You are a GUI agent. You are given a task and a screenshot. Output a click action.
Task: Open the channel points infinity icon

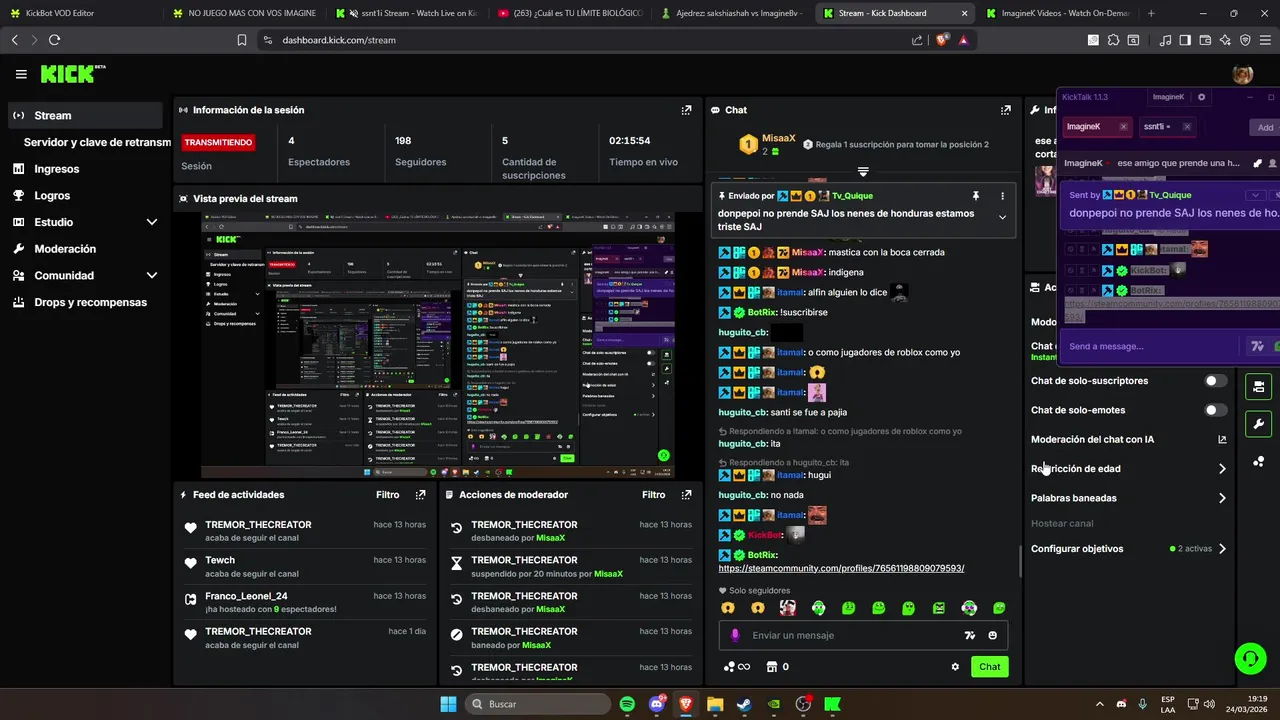[737, 667]
